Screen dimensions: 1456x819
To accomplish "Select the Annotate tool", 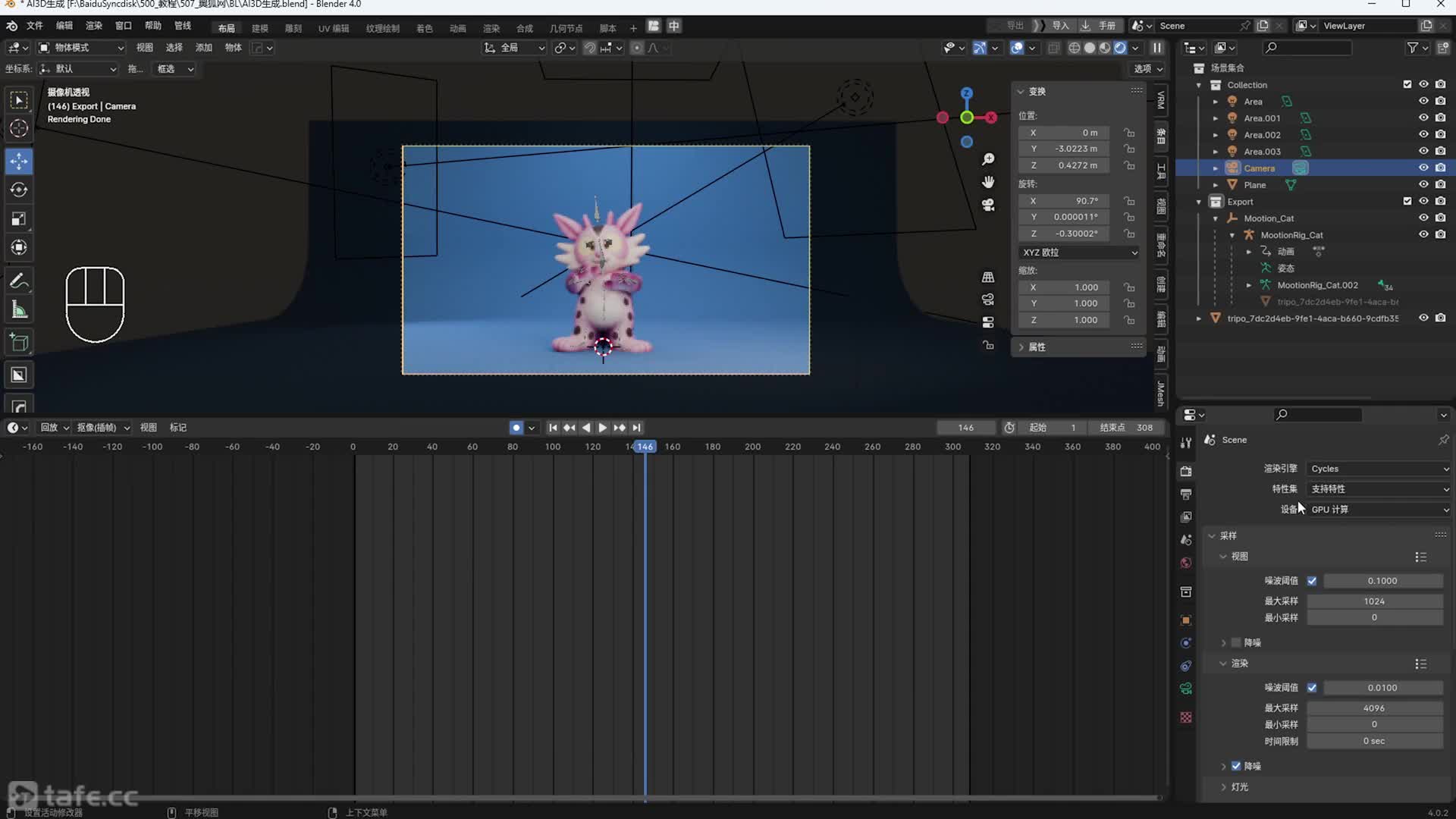I will [19, 281].
